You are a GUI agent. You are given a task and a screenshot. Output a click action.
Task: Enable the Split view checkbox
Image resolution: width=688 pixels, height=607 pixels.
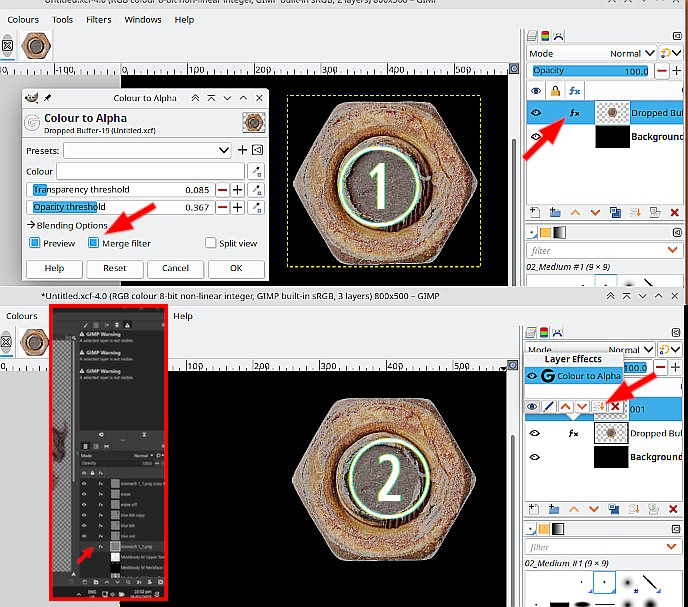(x=211, y=243)
